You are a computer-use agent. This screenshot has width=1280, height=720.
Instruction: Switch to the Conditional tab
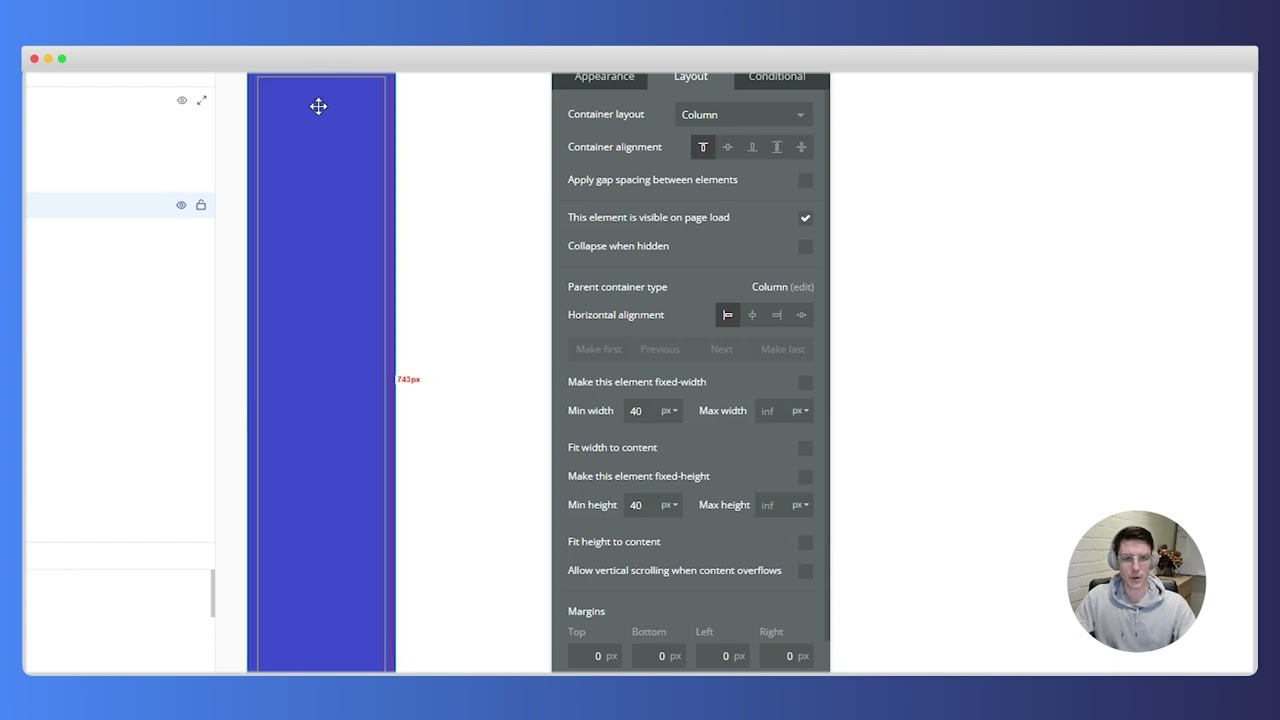click(777, 77)
